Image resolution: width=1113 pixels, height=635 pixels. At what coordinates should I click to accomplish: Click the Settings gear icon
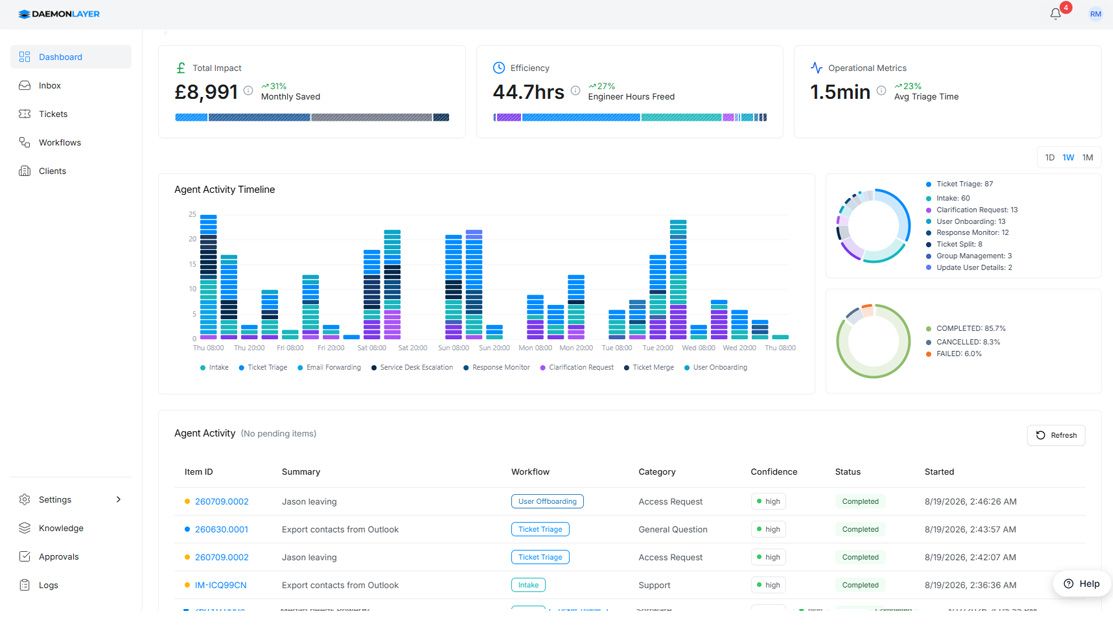coord(25,499)
